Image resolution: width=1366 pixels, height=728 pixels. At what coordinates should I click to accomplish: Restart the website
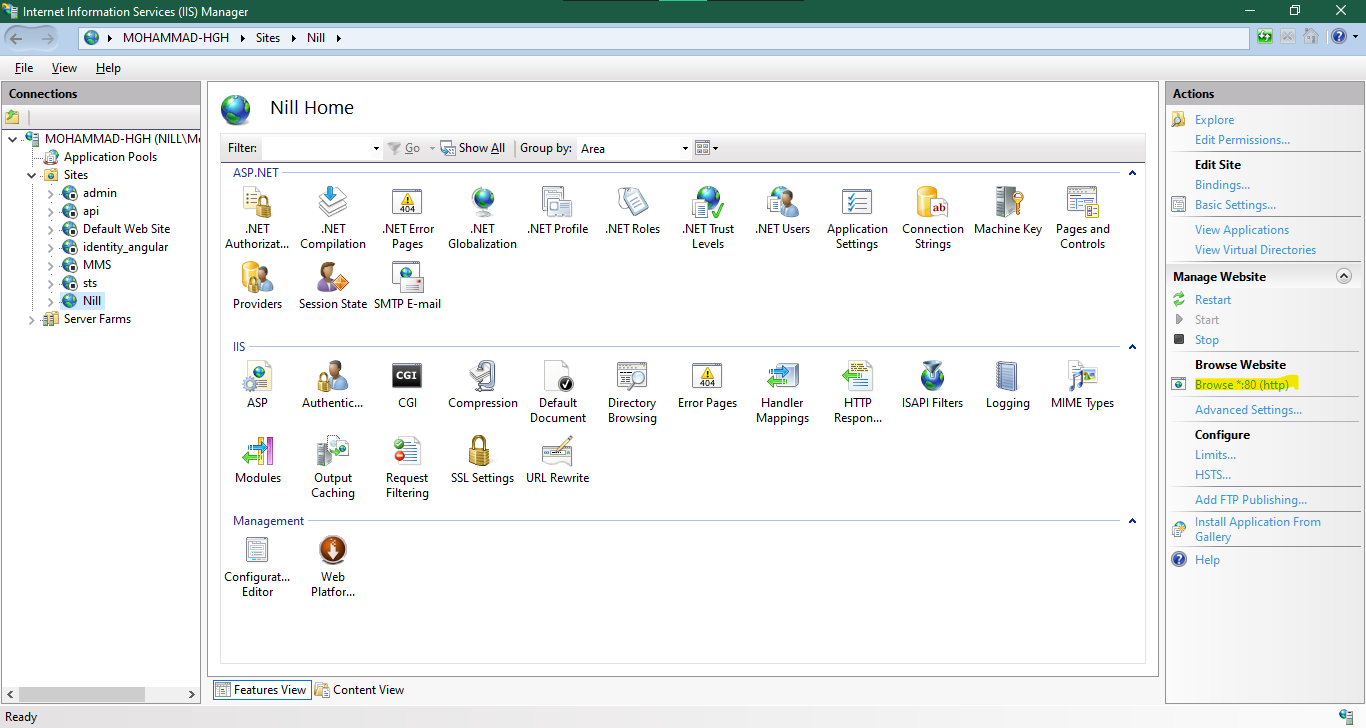coord(1213,300)
